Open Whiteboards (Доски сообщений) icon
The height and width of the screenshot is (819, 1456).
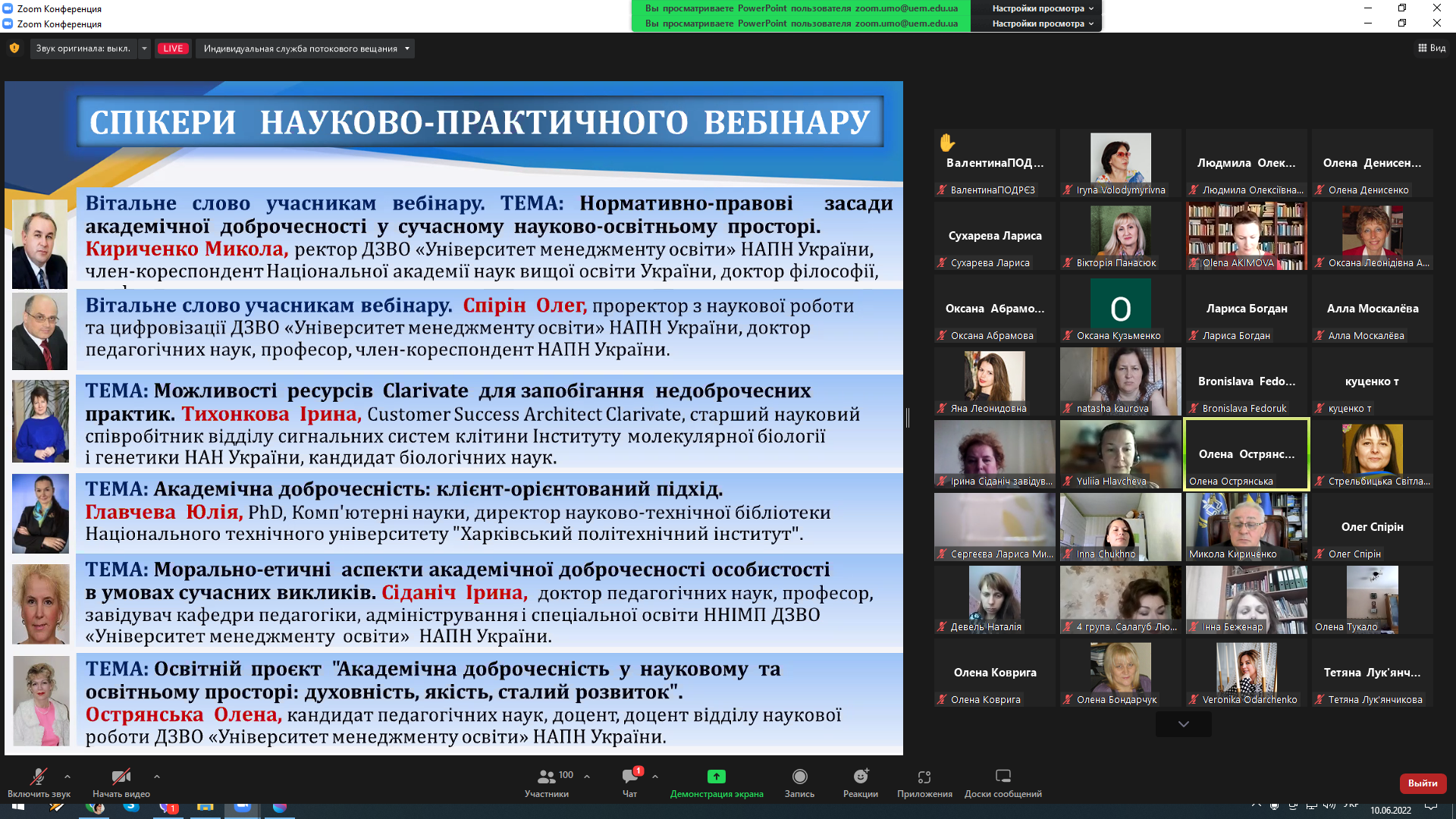point(1003,777)
